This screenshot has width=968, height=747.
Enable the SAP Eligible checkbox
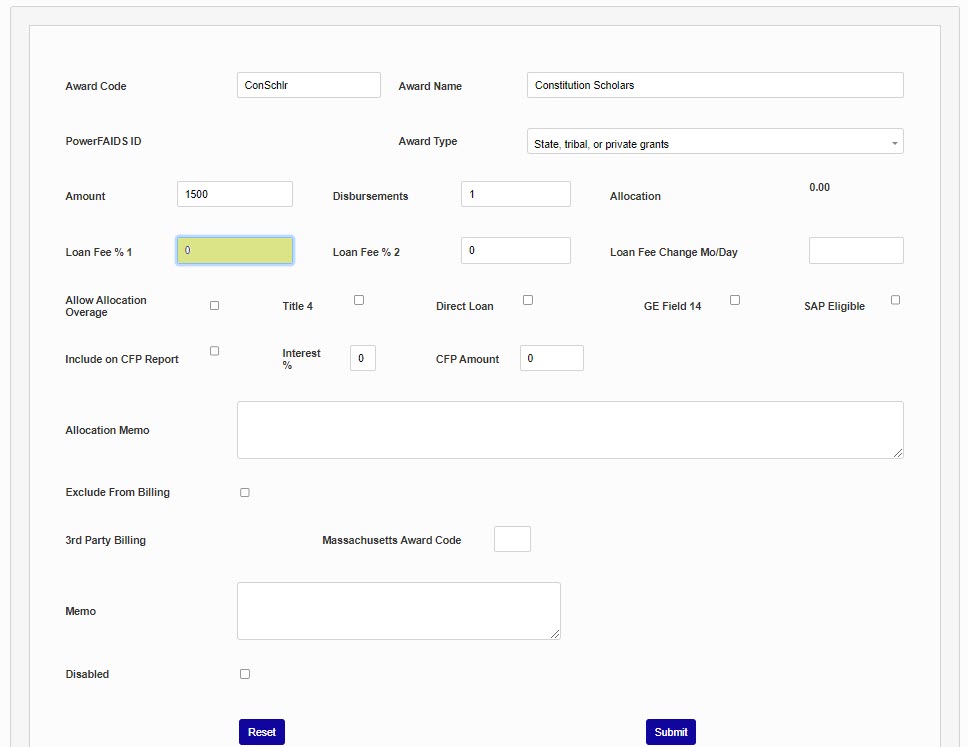[x=895, y=300]
